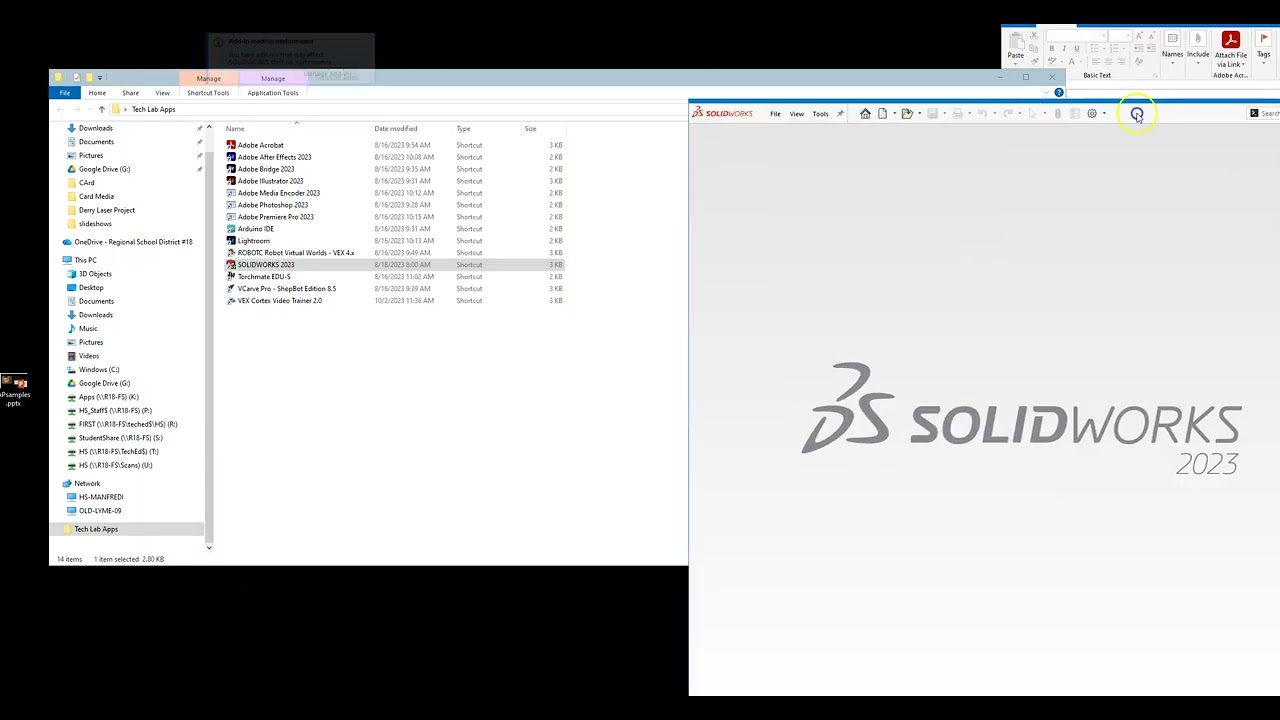The image size is (1280, 720).
Task: Click Explorer help question mark icon
Action: click(1059, 93)
